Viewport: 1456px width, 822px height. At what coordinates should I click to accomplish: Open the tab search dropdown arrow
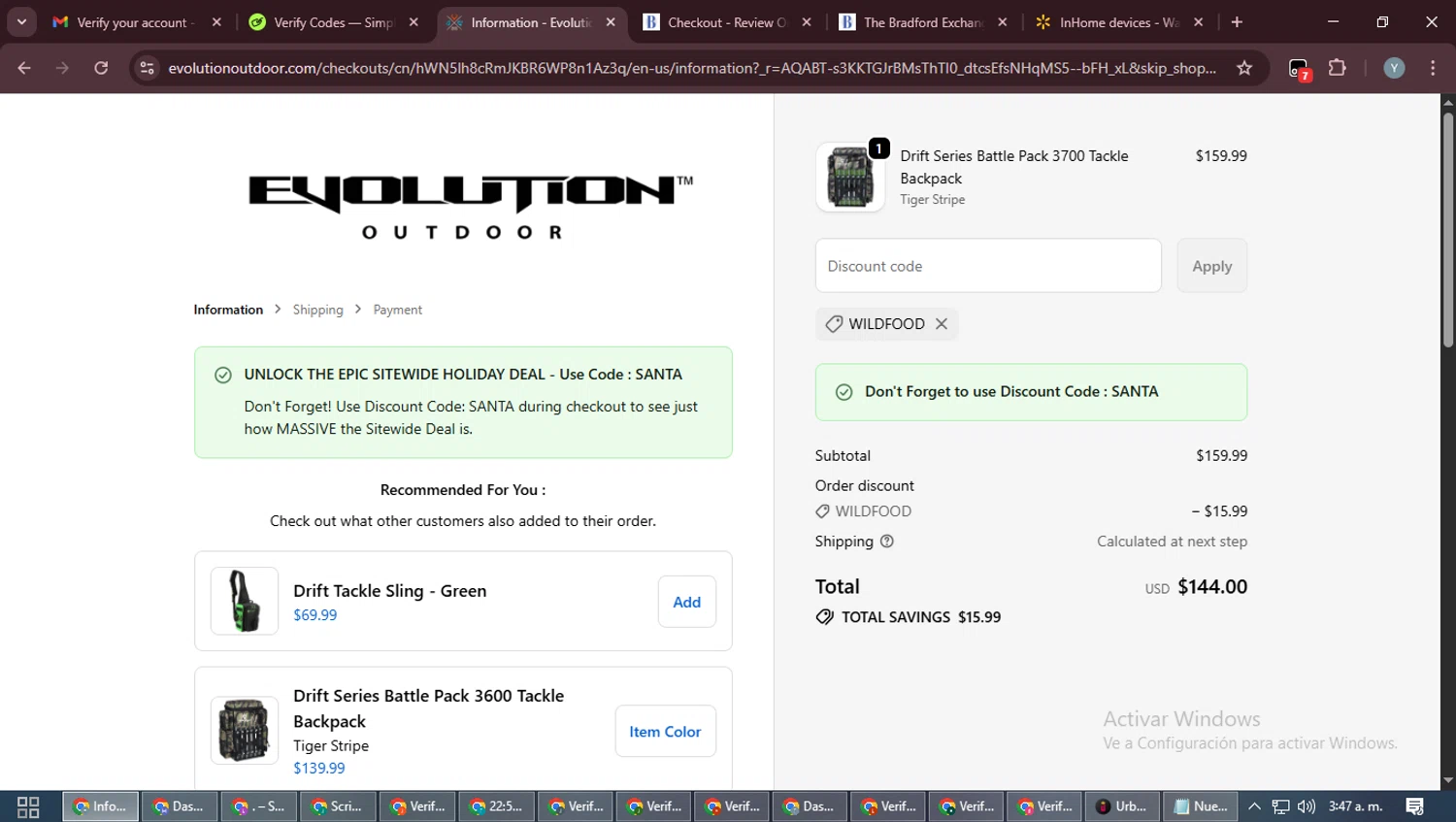pyautogui.click(x=21, y=22)
